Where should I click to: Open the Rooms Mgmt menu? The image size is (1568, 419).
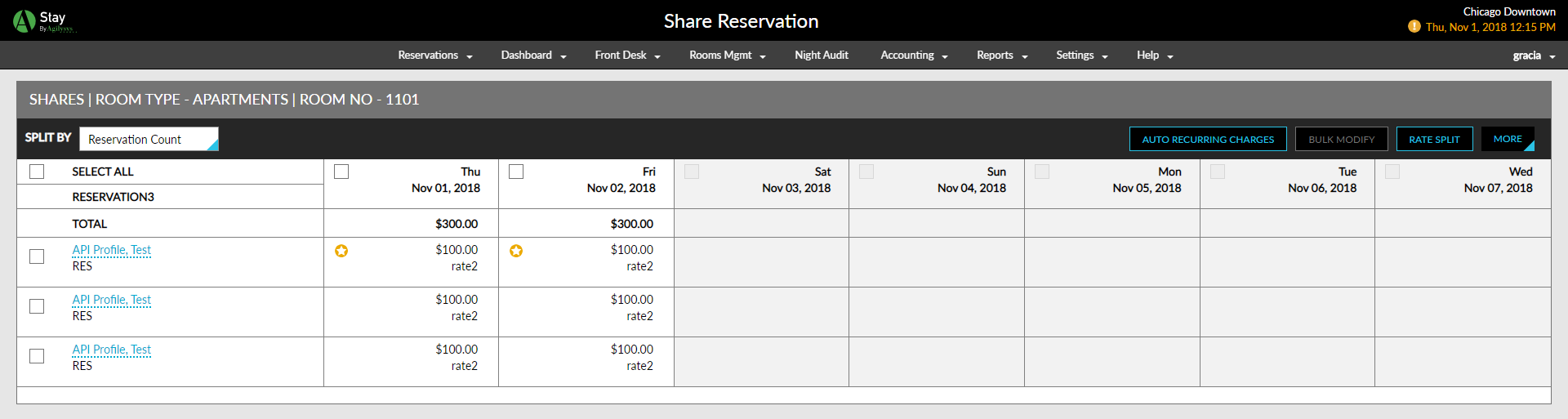point(728,56)
